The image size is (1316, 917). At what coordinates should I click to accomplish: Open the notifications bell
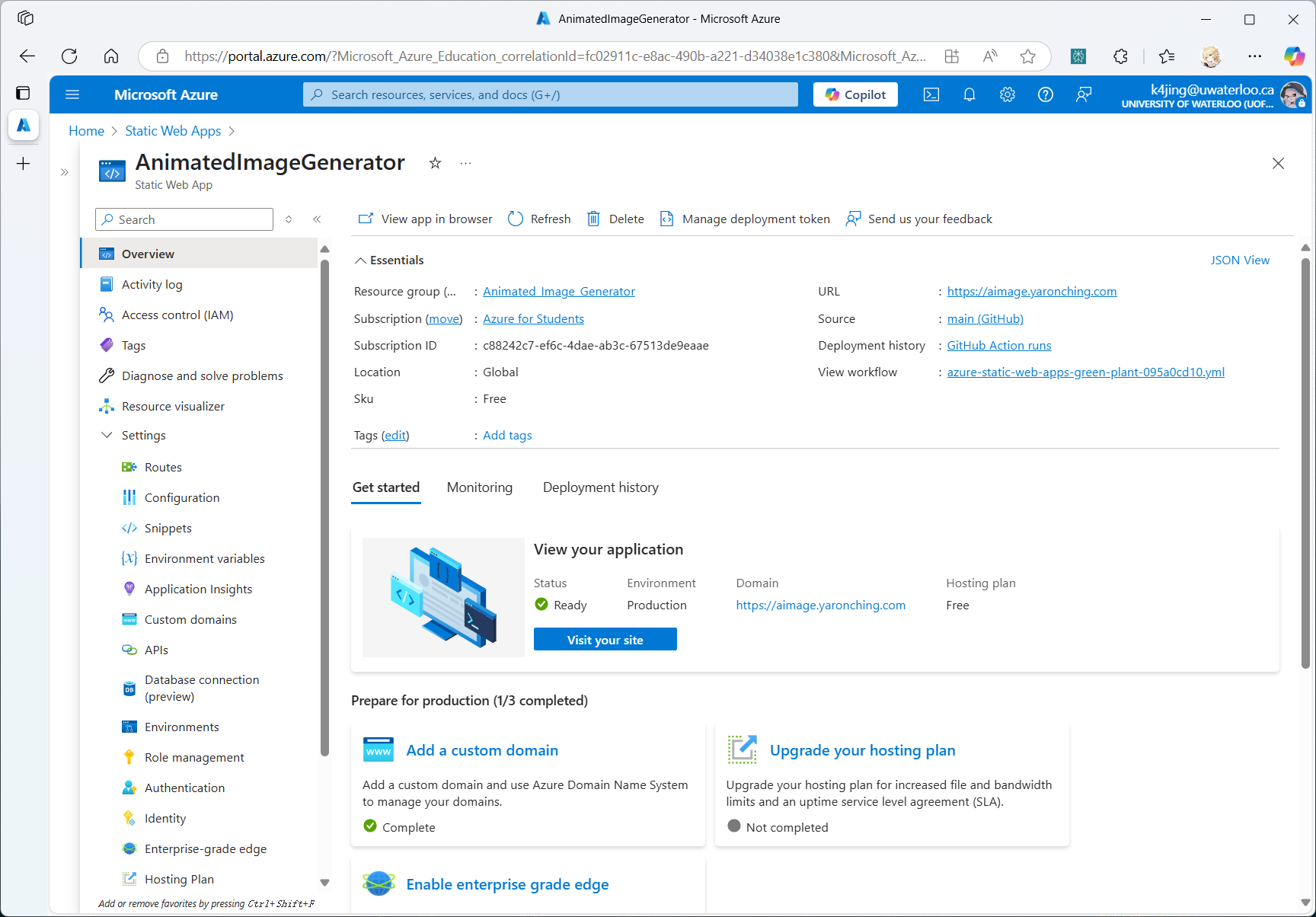(969, 94)
